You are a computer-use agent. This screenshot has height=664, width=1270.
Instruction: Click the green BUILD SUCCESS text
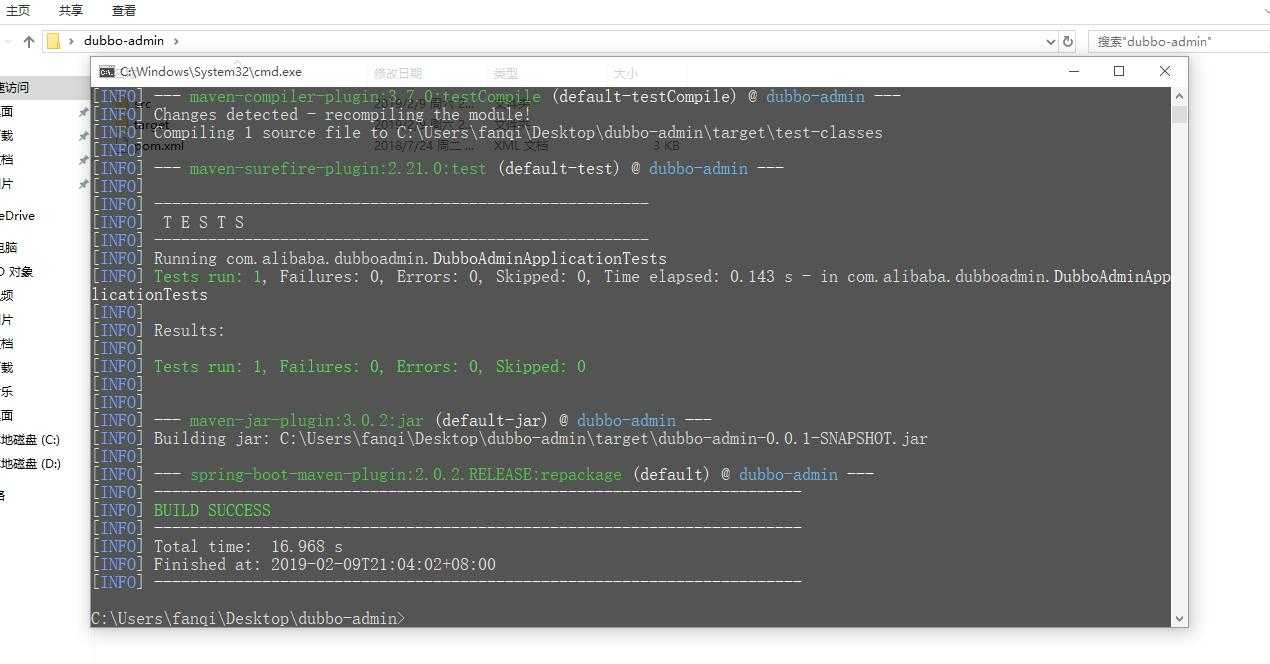point(212,511)
